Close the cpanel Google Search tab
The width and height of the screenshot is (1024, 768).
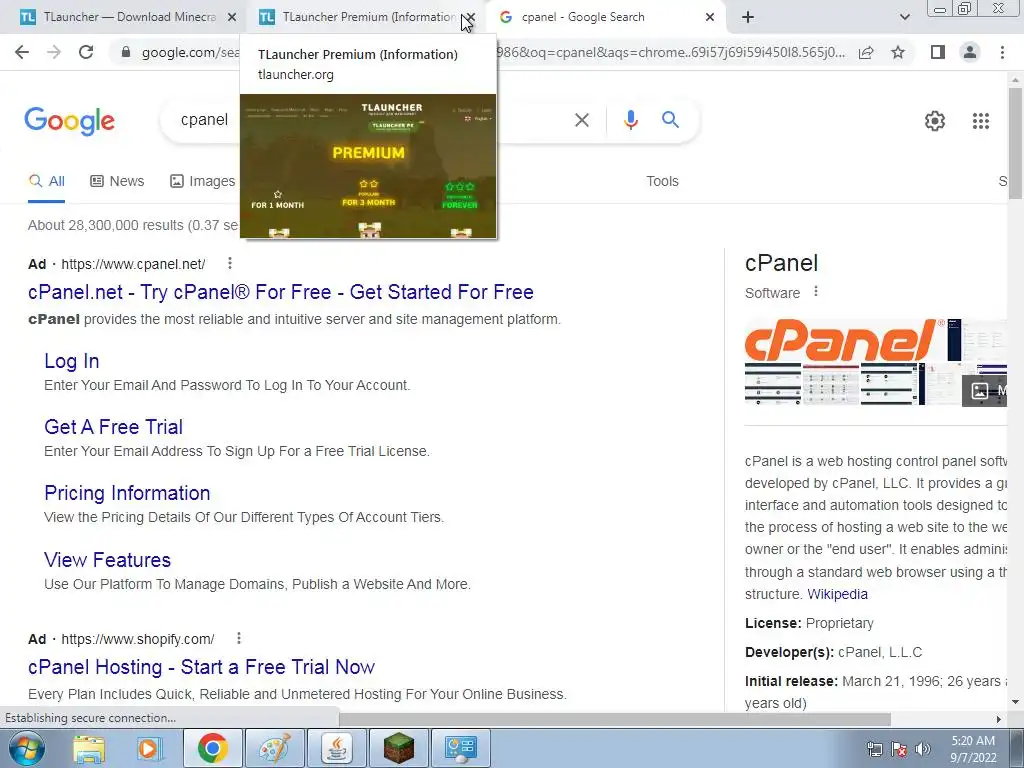click(x=710, y=17)
